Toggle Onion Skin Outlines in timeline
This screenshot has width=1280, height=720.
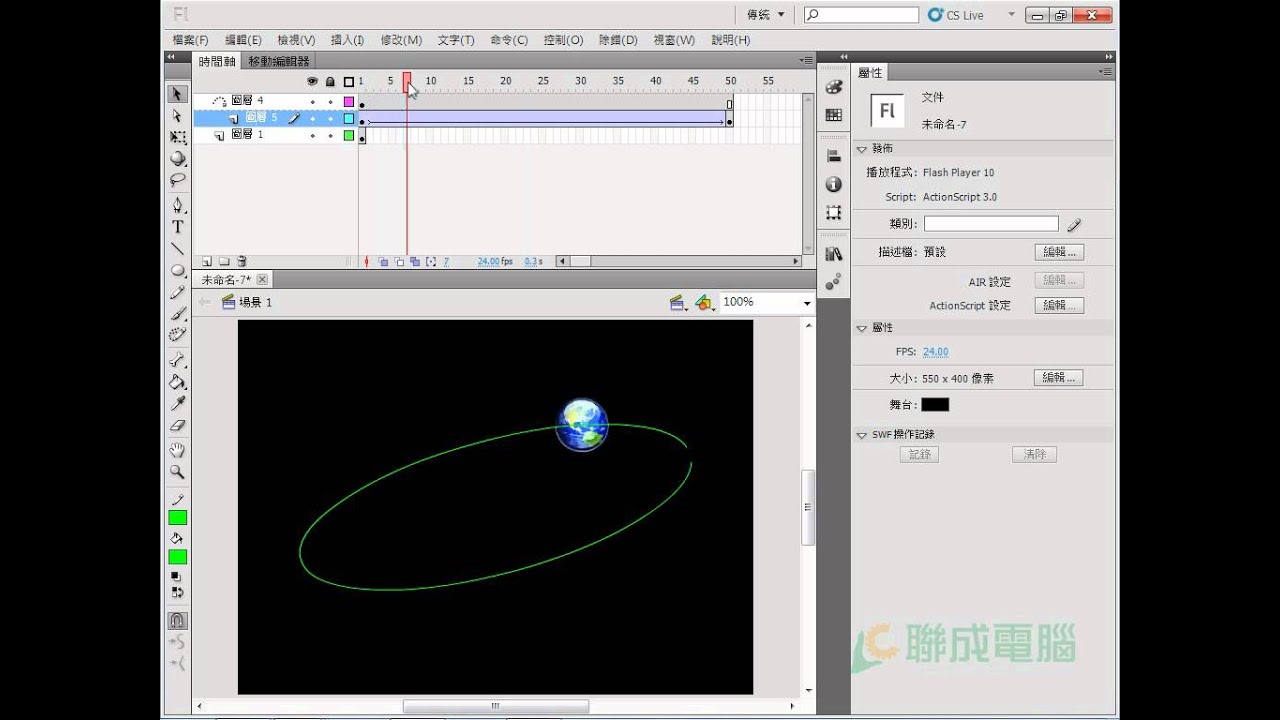pyautogui.click(x=399, y=261)
